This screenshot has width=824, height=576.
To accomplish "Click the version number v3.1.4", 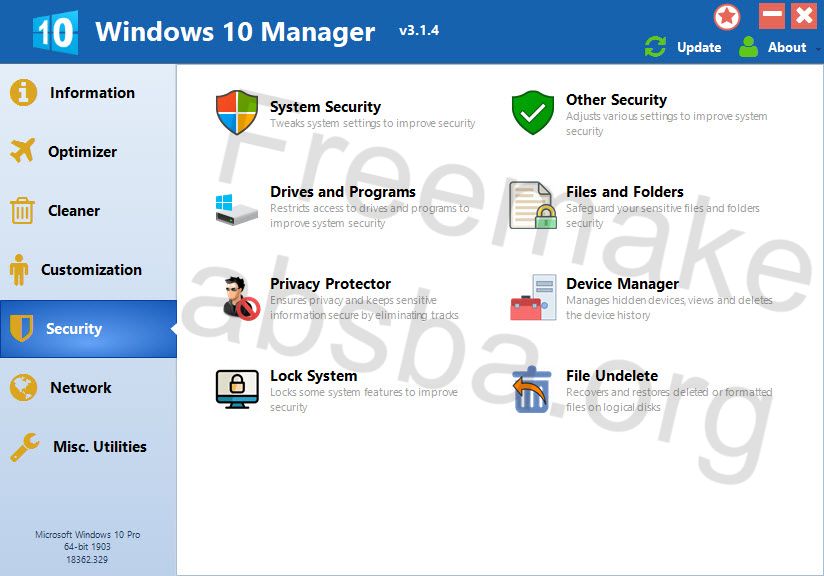I will pos(419,30).
